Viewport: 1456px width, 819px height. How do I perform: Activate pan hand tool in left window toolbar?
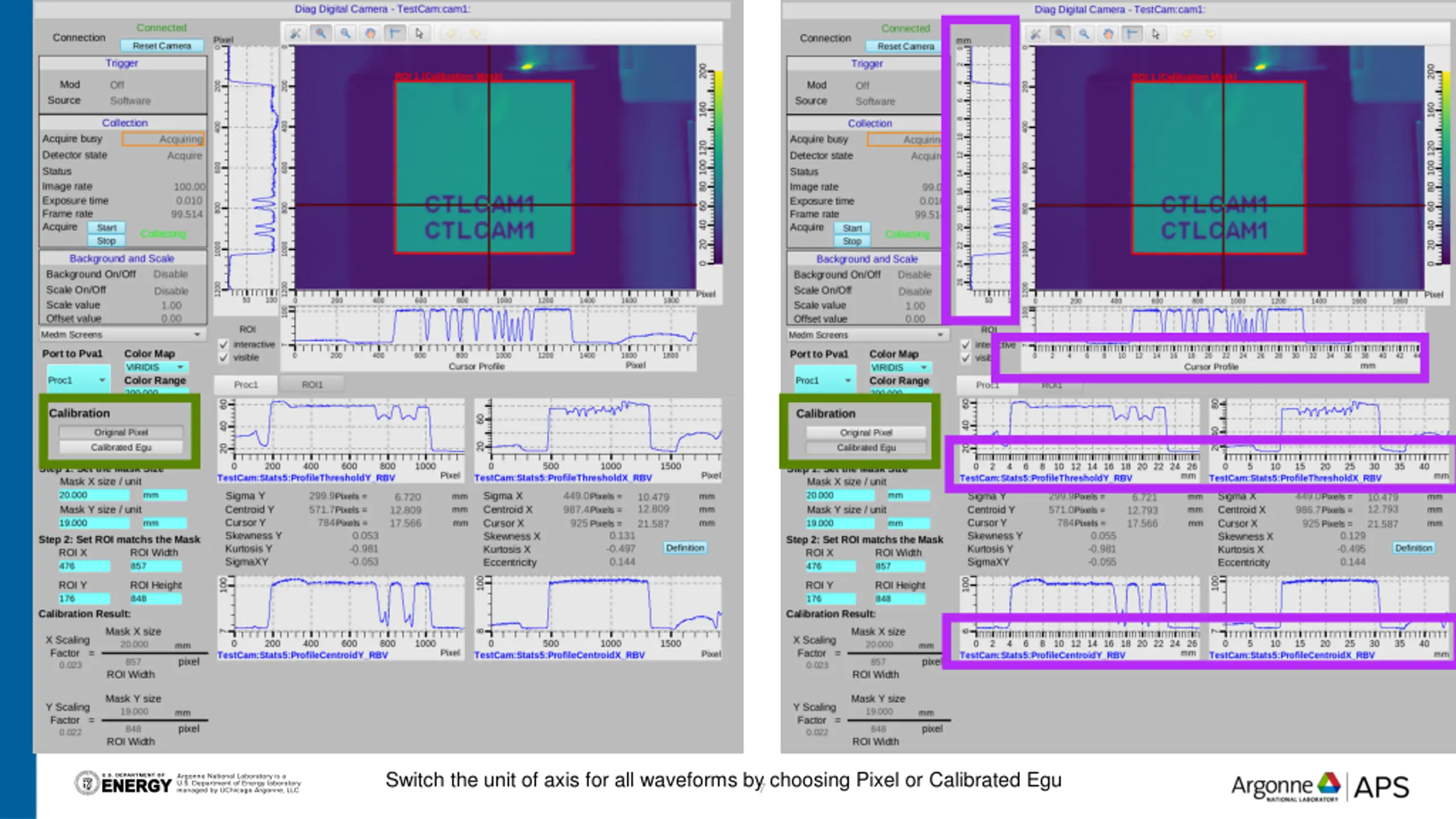(370, 34)
